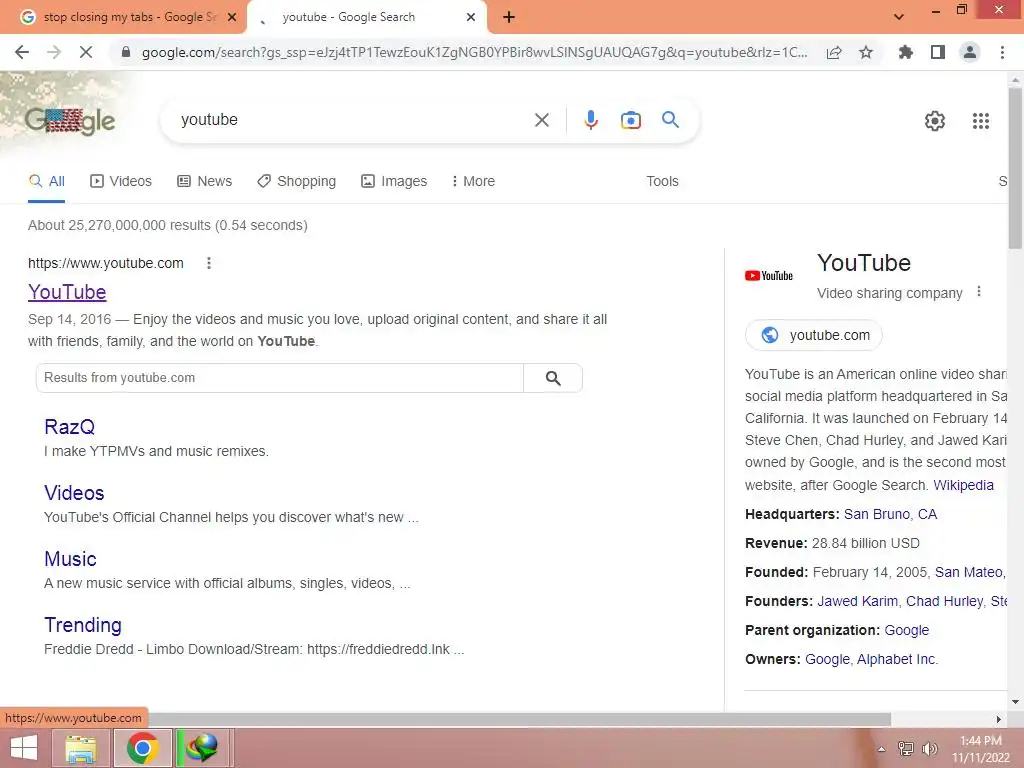Switch to Videos results
Screen dimensions: 1024x768
[x=121, y=182]
